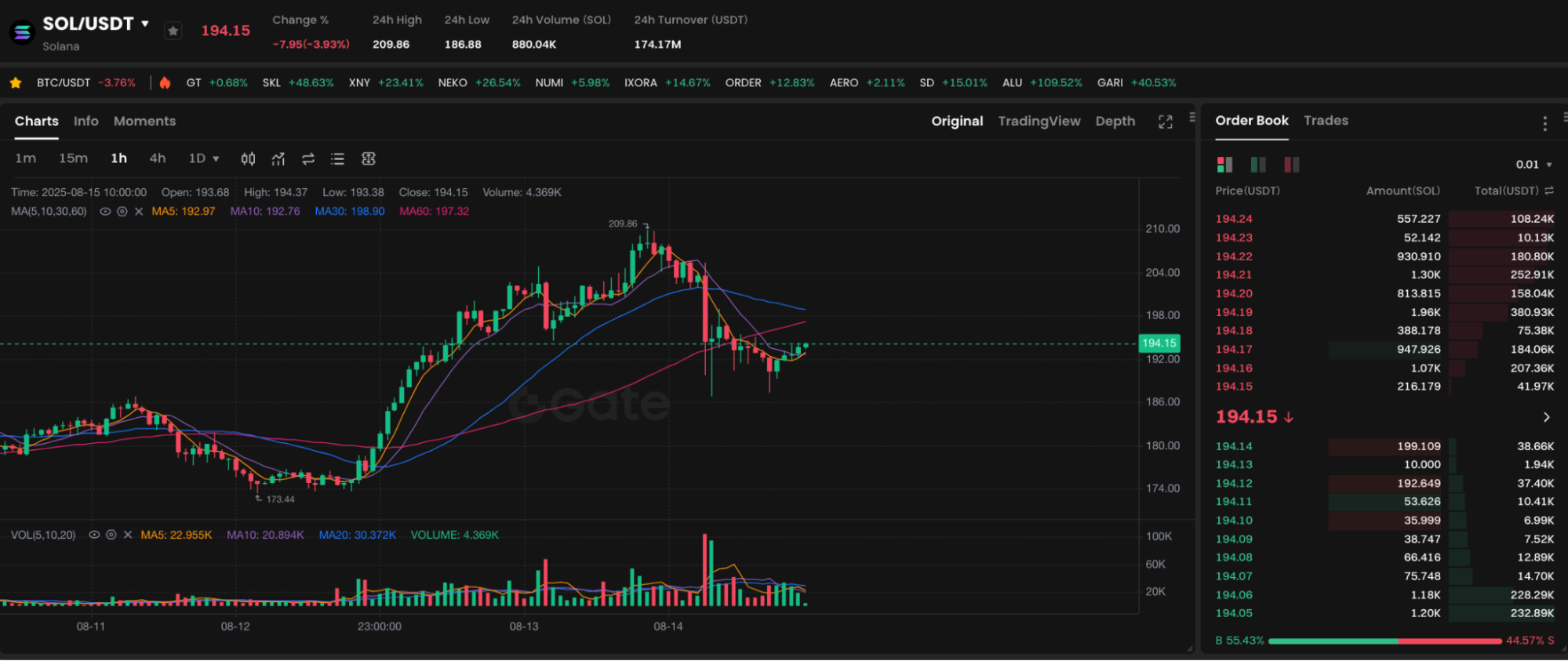The width and height of the screenshot is (1568, 661).
Task: Select the 1h timeframe
Action: [118, 158]
